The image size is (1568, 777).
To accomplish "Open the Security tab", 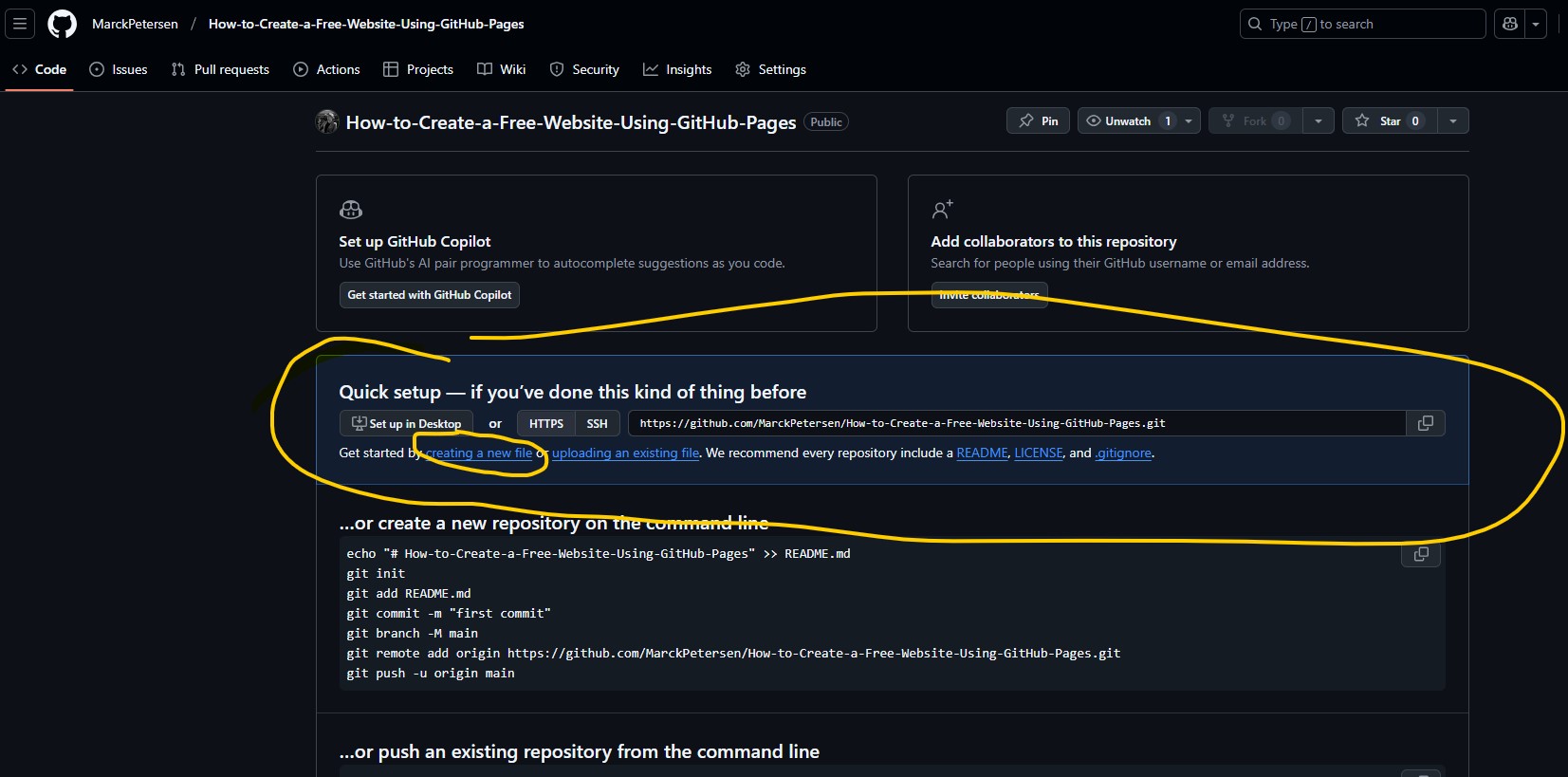I will (x=584, y=69).
